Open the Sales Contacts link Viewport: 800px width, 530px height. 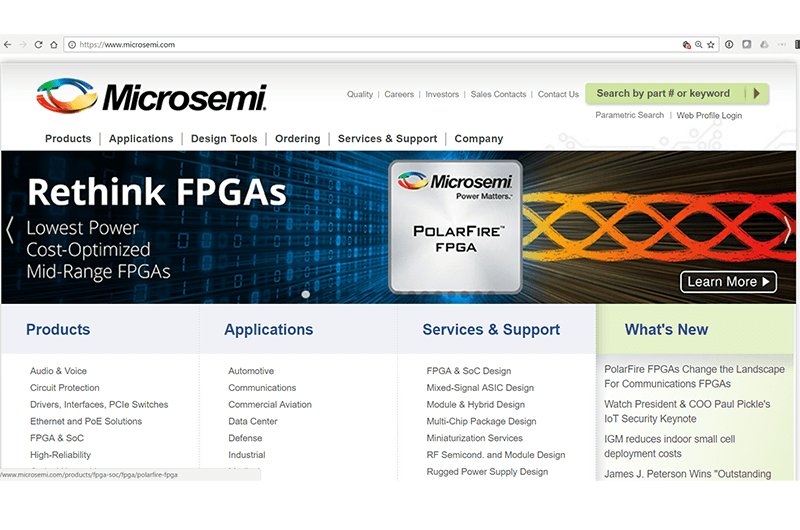click(x=498, y=94)
